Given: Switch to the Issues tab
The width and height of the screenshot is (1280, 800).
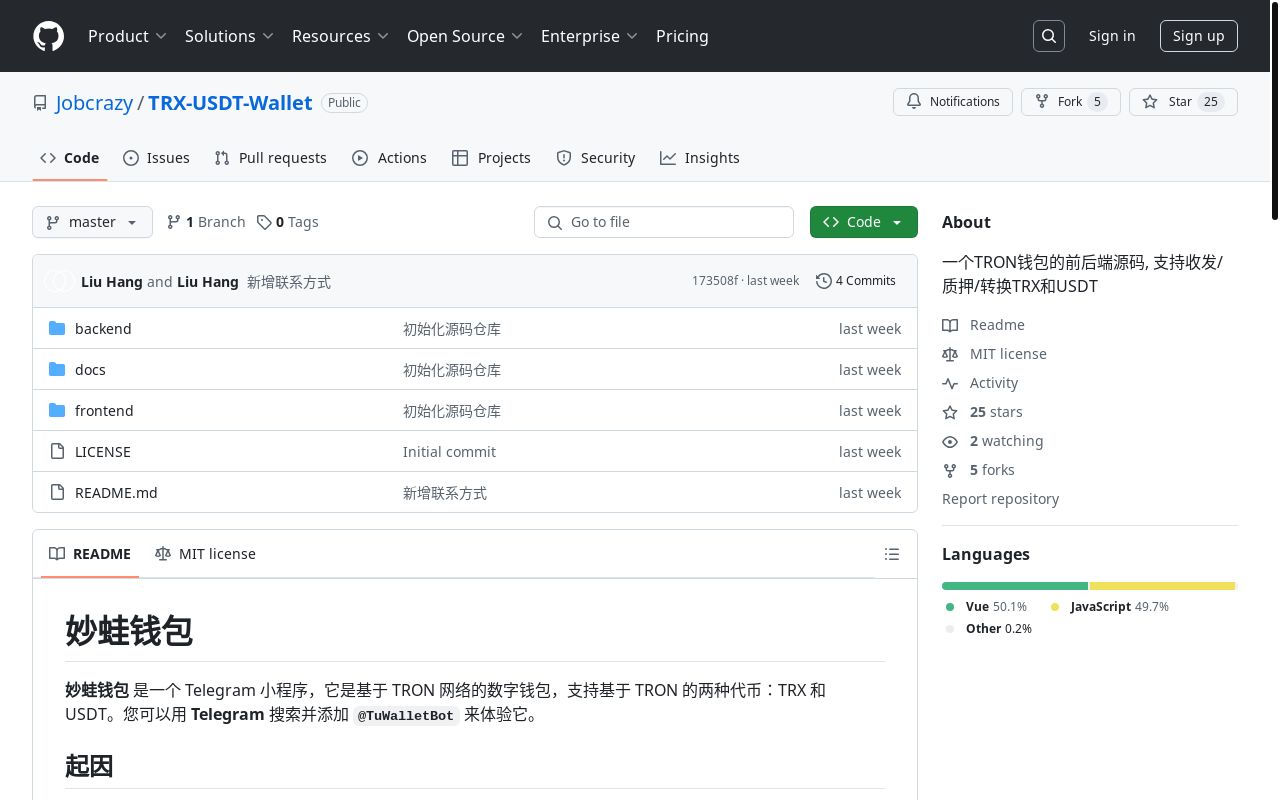Looking at the screenshot, I should 156,157.
